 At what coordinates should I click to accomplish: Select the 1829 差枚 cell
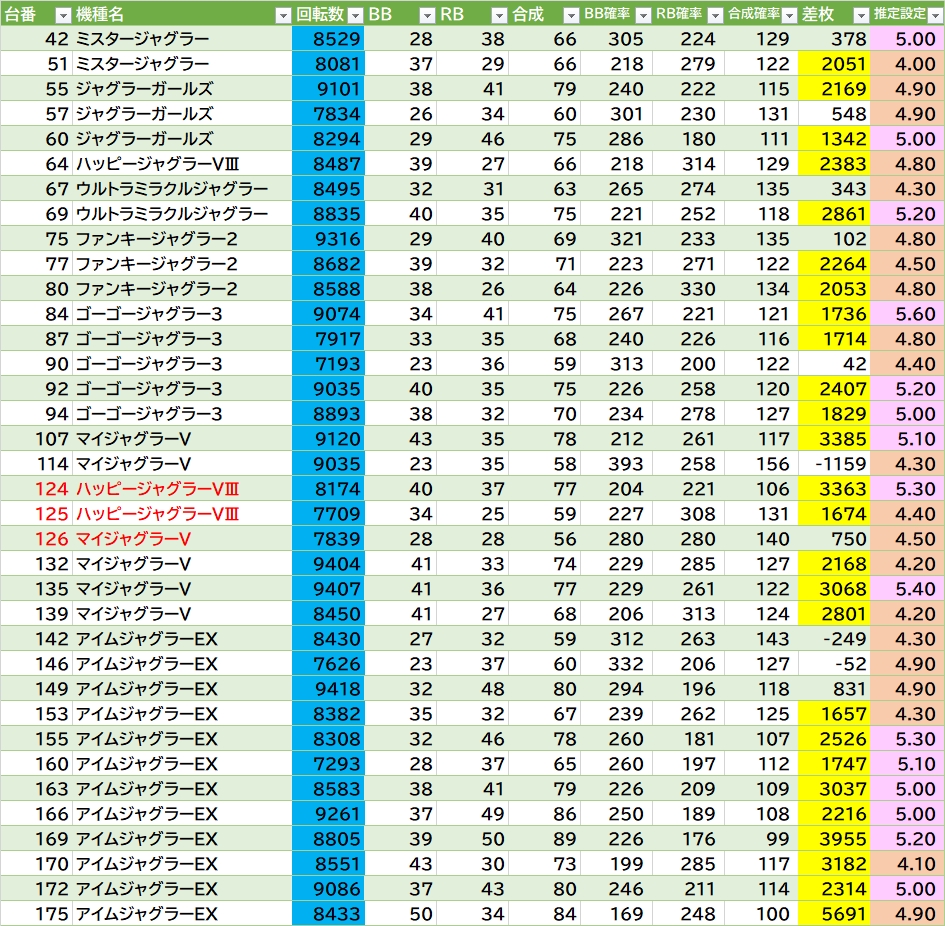coord(834,414)
